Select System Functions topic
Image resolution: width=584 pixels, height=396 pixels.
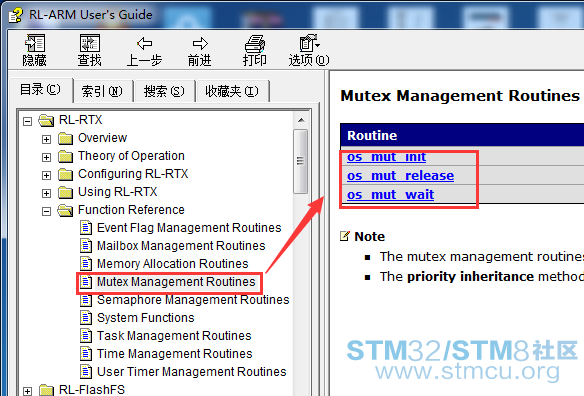coord(146,317)
